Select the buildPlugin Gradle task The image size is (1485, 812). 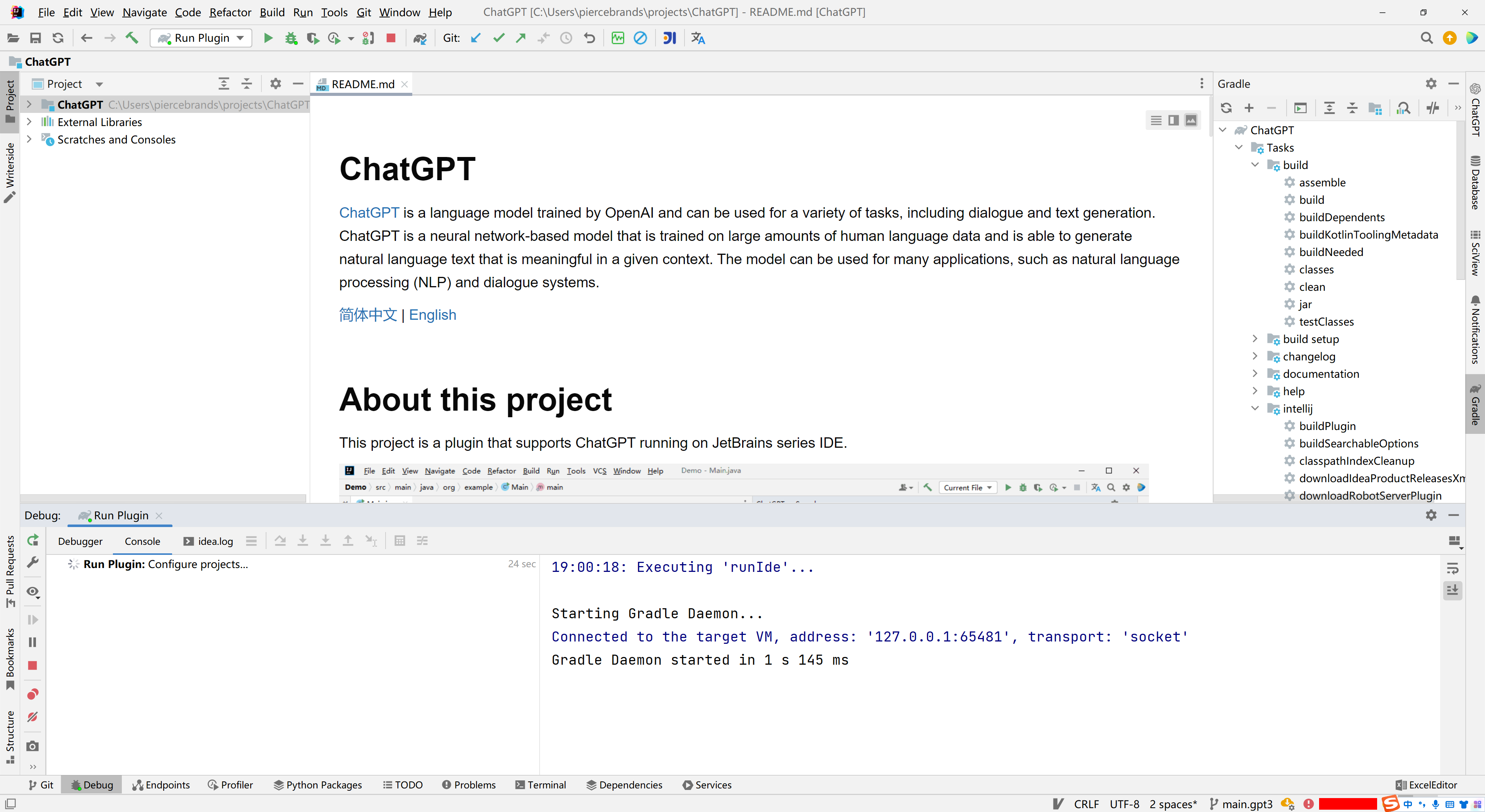pyautogui.click(x=1327, y=426)
